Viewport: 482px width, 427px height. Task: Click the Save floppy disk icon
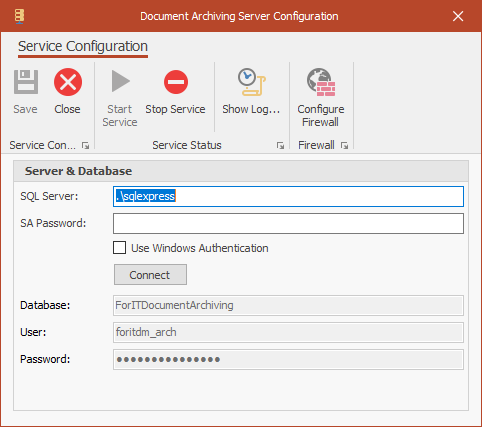pos(26,82)
